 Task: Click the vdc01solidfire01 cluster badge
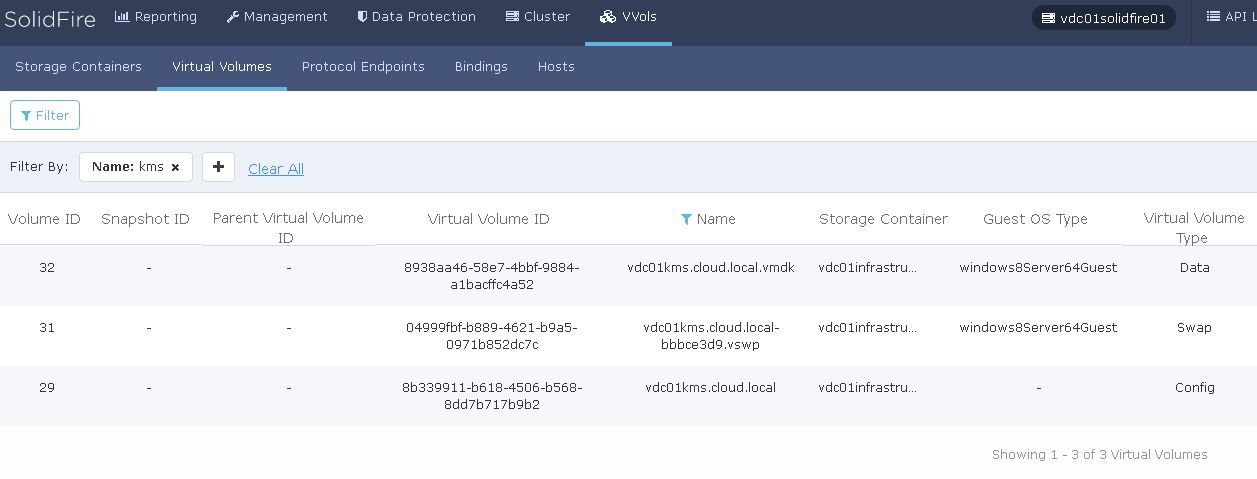pyautogui.click(x=1104, y=18)
